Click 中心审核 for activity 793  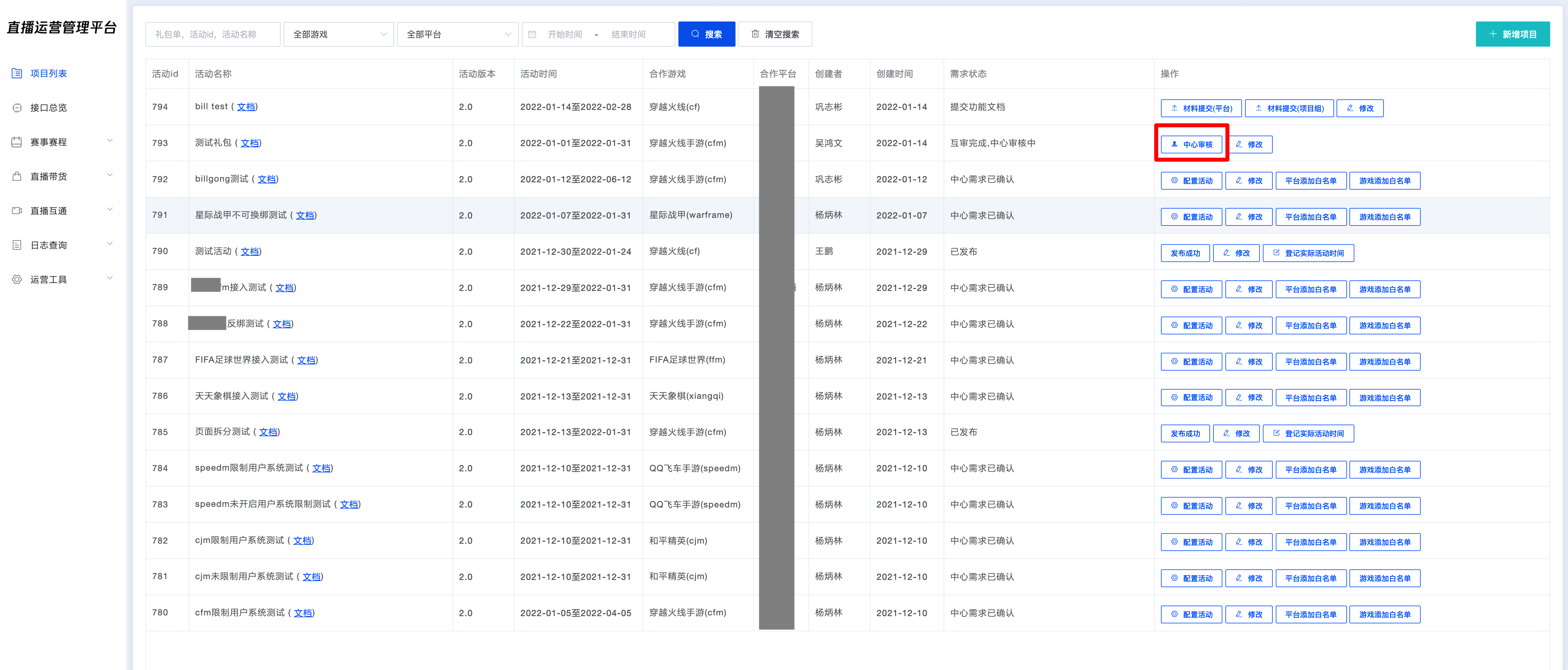[1191, 145]
